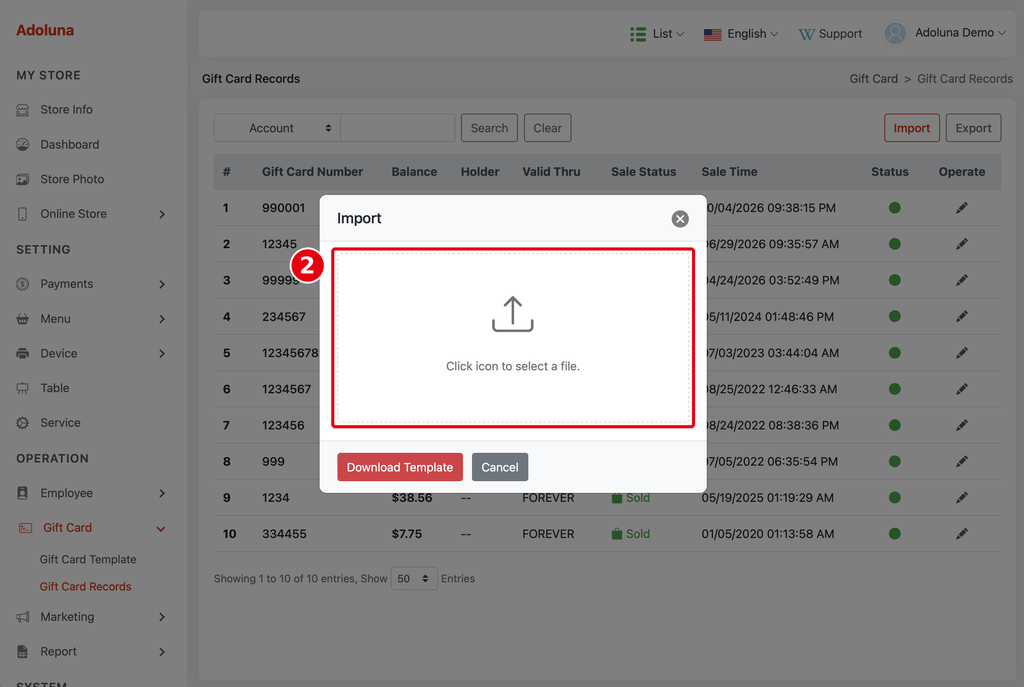Click the Search button
This screenshot has width=1024, height=687.
(489, 128)
